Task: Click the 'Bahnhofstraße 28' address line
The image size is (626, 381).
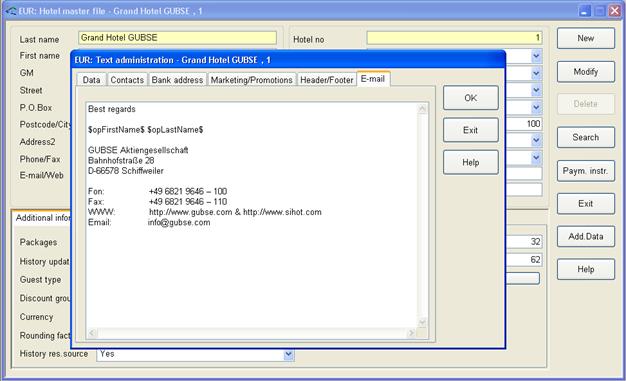Action: (121, 161)
